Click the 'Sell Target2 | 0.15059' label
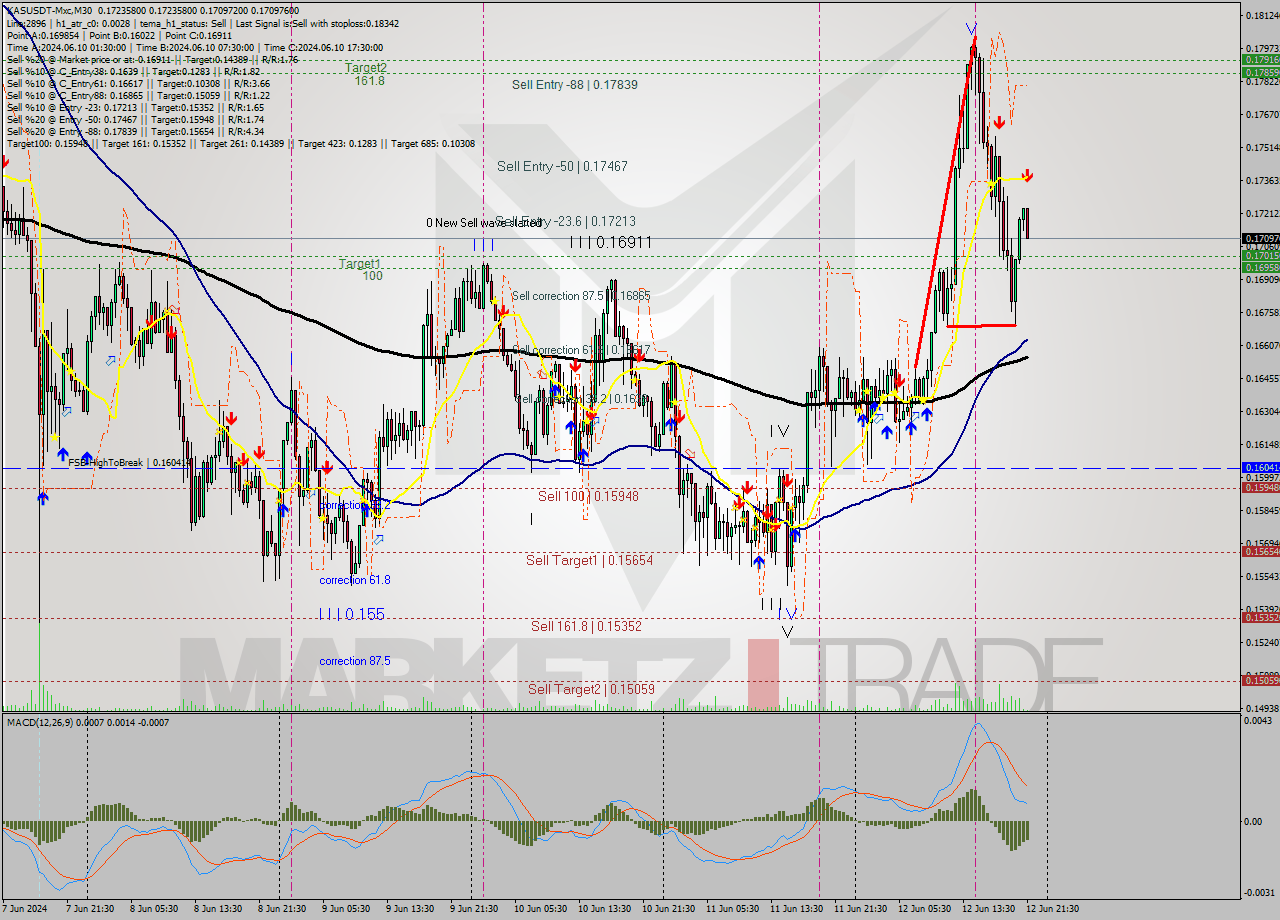The height and width of the screenshot is (920, 1280). 591,689
